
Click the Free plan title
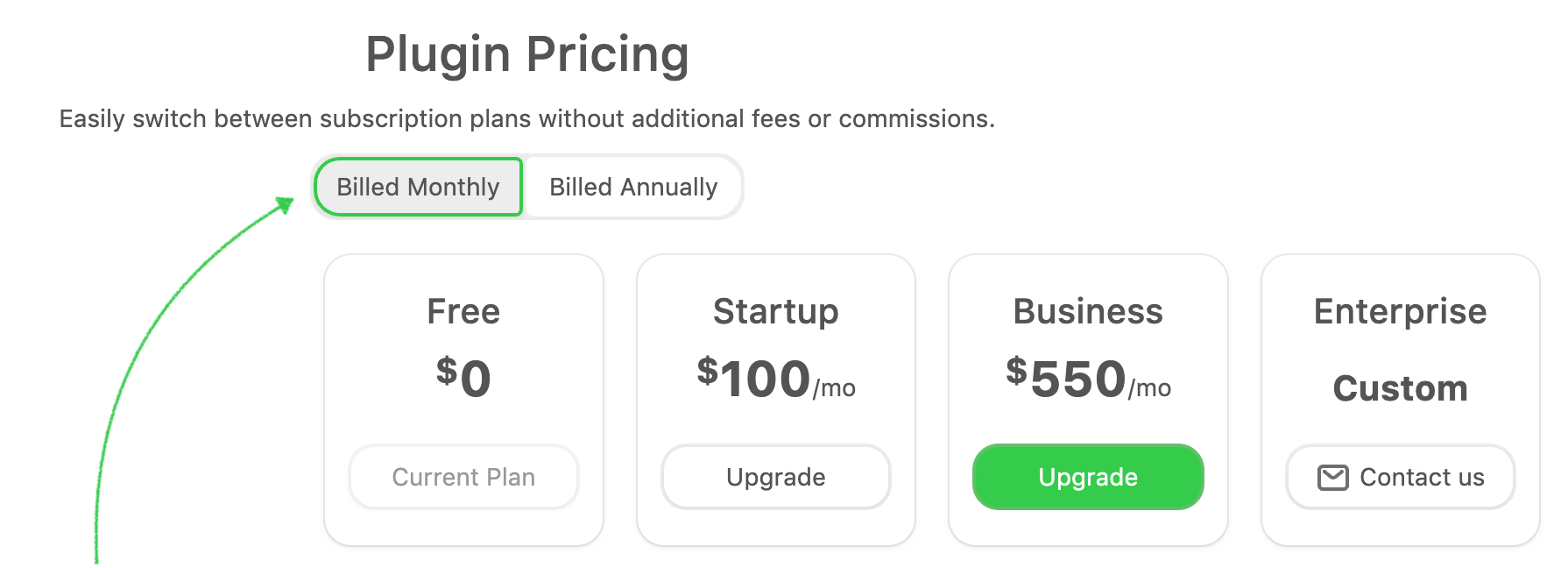coord(463,312)
